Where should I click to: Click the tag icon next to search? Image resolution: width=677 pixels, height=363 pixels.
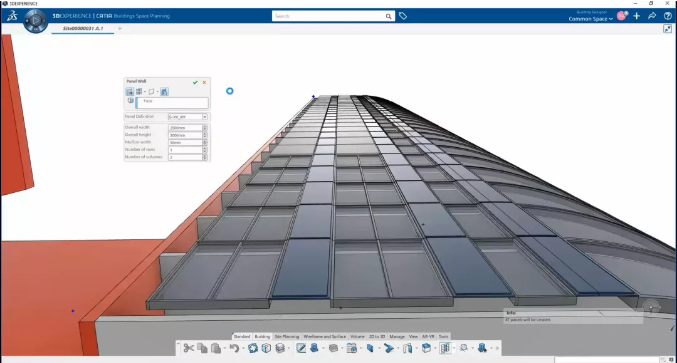point(403,16)
